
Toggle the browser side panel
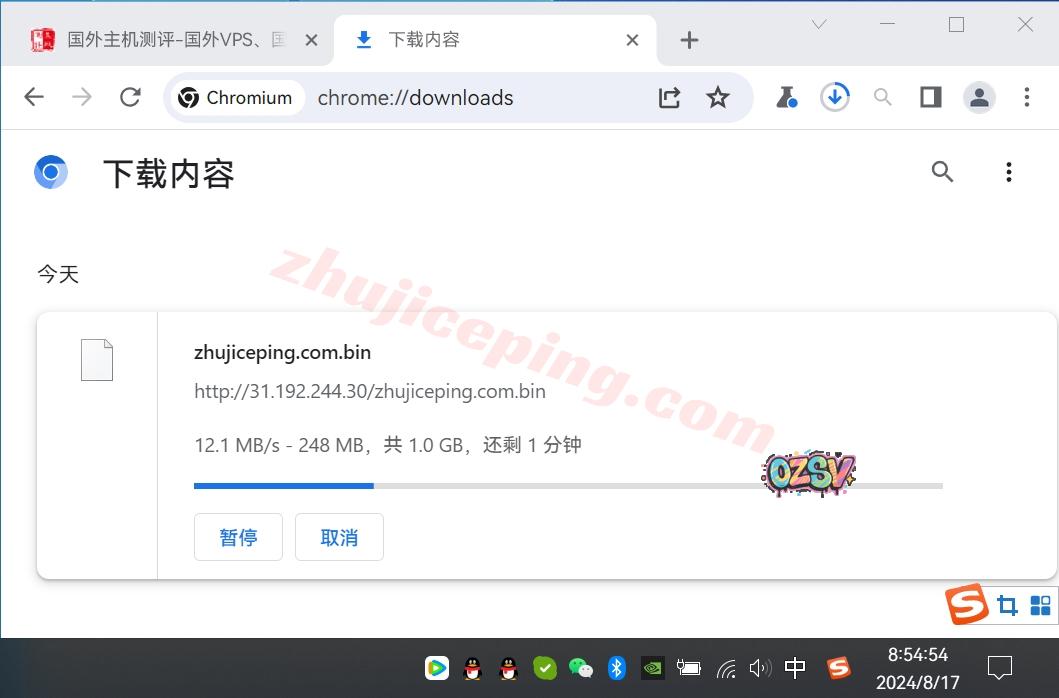click(931, 97)
